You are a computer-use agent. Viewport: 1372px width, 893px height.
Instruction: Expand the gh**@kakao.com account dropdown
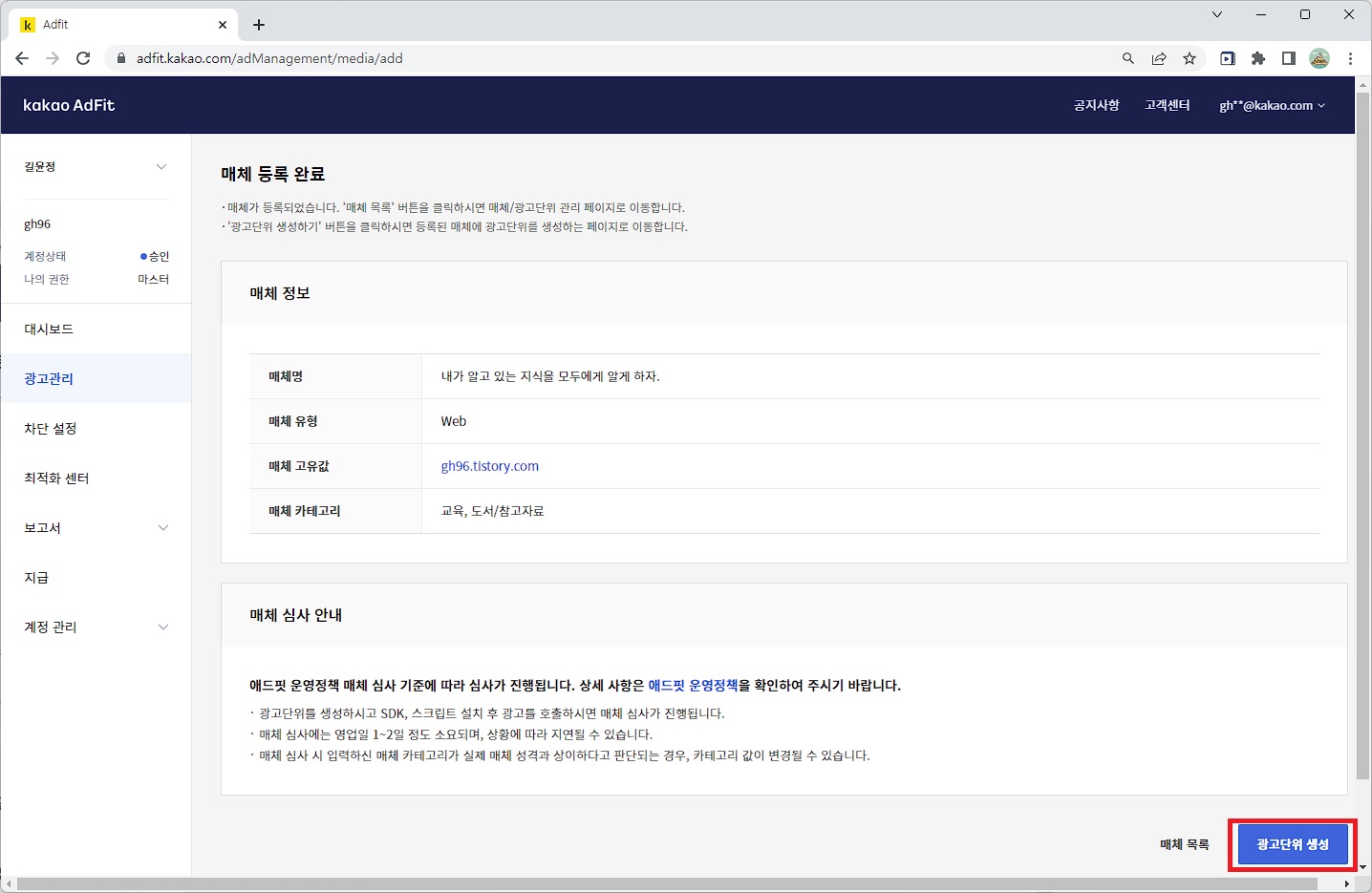(1272, 105)
